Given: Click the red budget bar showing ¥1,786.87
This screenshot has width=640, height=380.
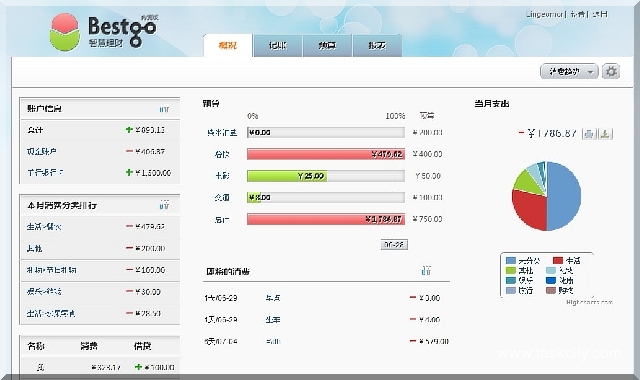Looking at the screenshot, I should tap(326, 219).
